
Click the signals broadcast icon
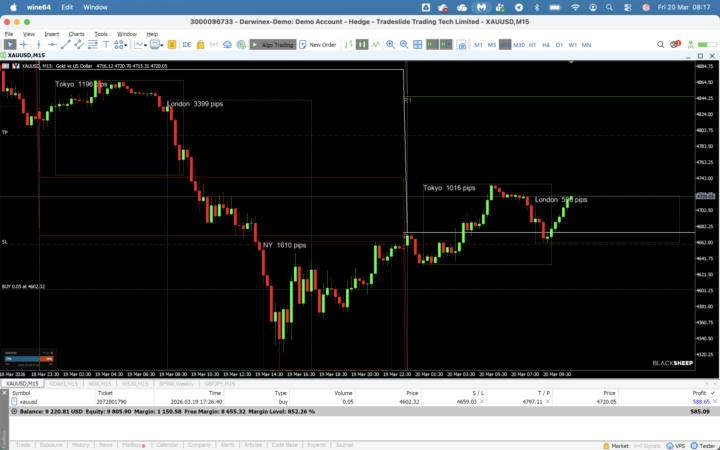pos(214,45)
